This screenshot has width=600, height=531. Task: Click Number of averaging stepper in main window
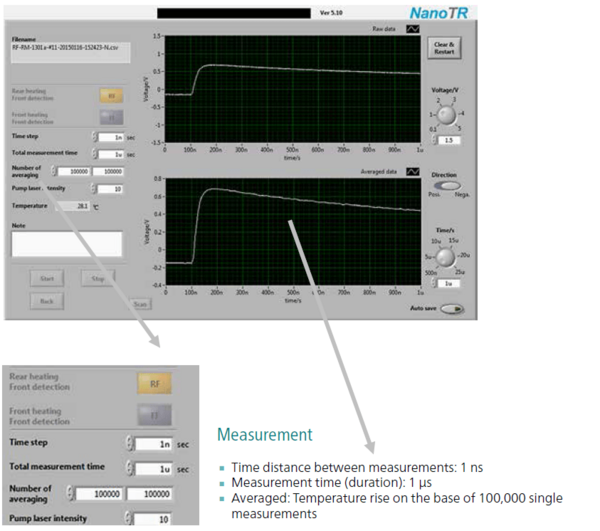click(54, 171)
